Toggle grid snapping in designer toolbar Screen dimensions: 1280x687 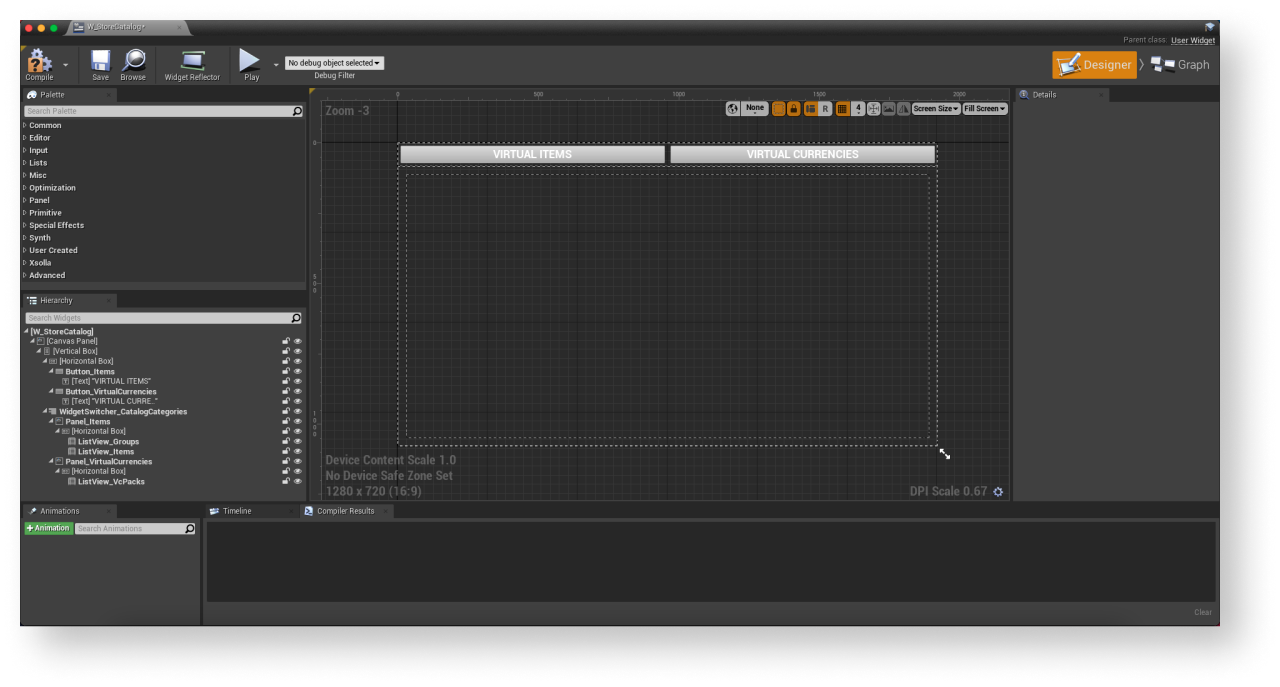pyautogui.click(x=842, y=109)
